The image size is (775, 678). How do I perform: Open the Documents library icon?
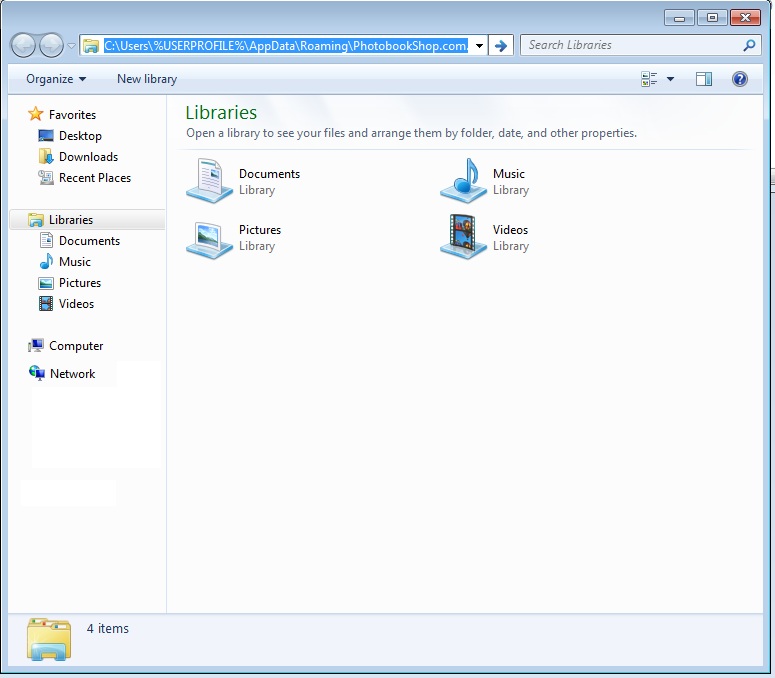pos(210,181)
